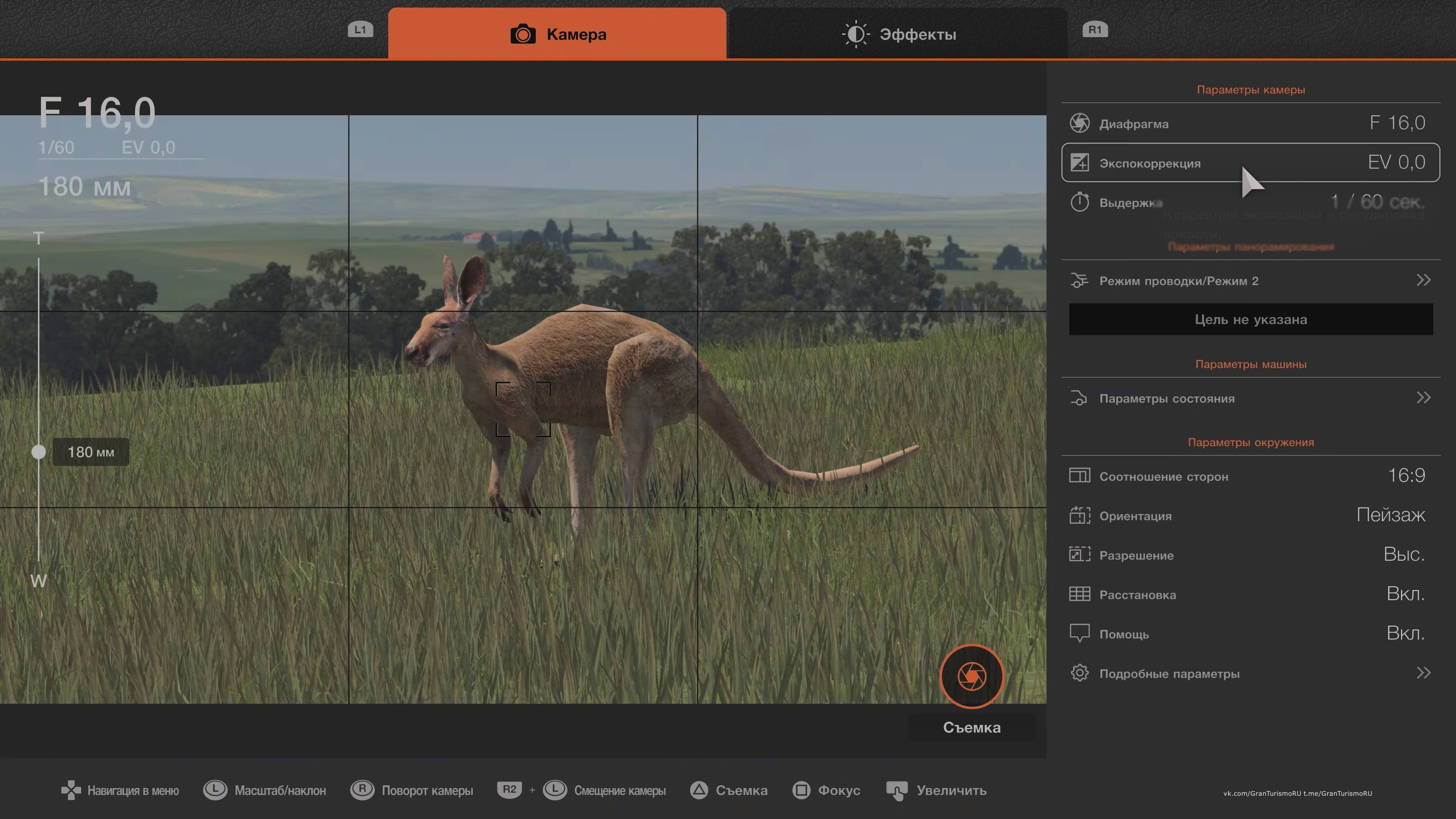
Task: Click the Разрешение icon
Action: (1079, 554)
